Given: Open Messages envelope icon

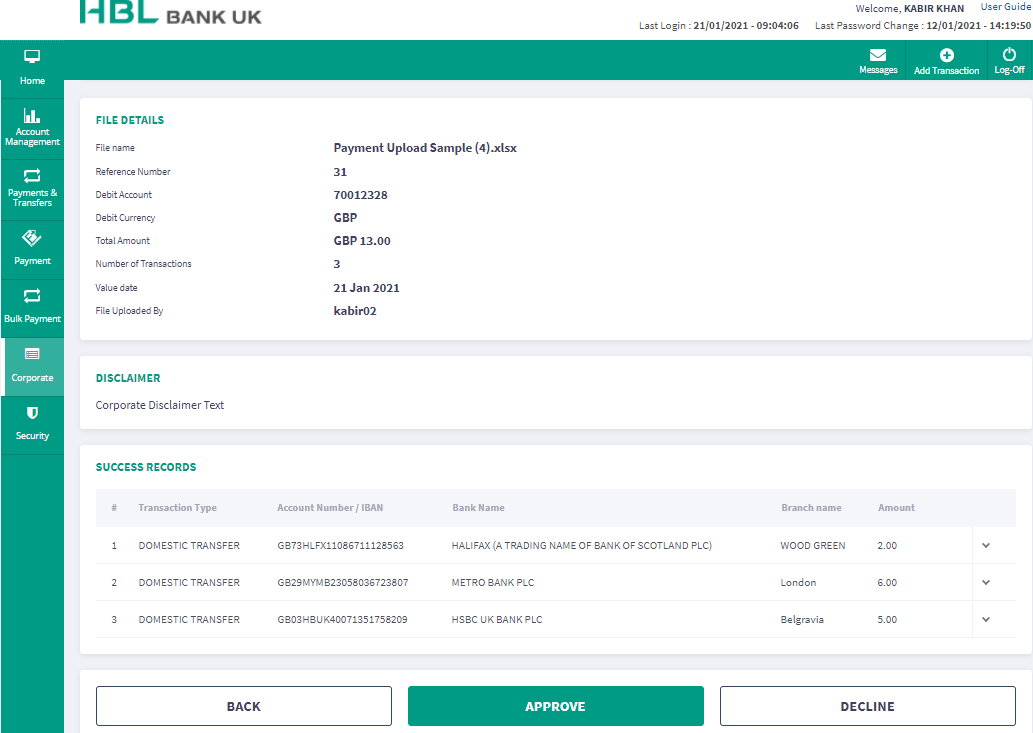Looking at the screenshot, I should (878, 55).
